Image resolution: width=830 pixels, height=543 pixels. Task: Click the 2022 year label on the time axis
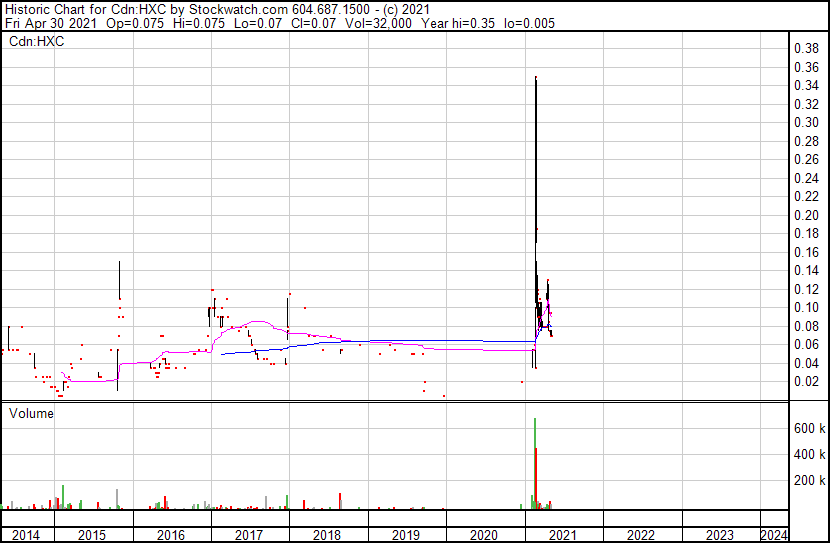point(641,535)
